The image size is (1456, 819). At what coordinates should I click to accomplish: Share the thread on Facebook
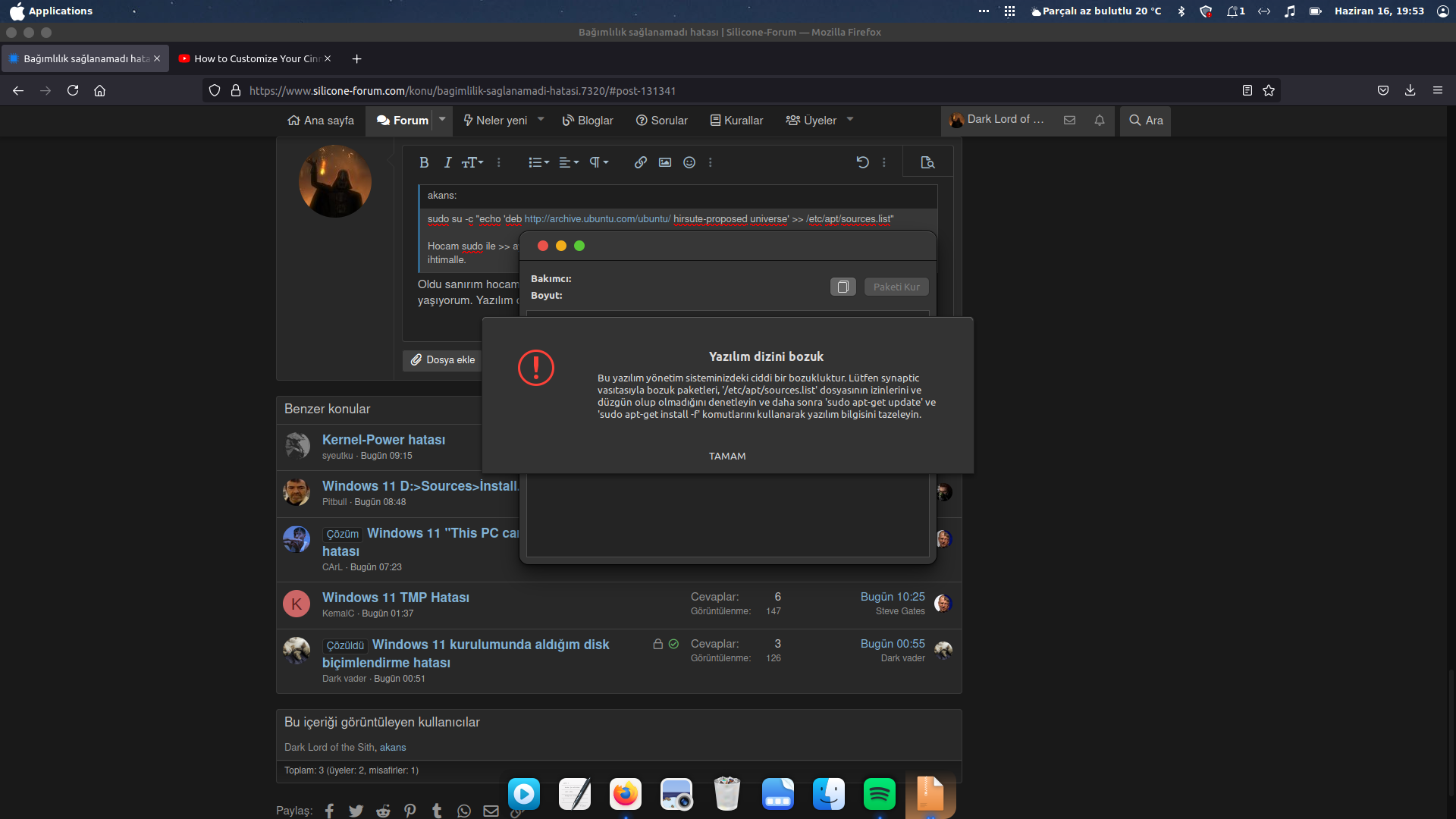tap(329, 811)
